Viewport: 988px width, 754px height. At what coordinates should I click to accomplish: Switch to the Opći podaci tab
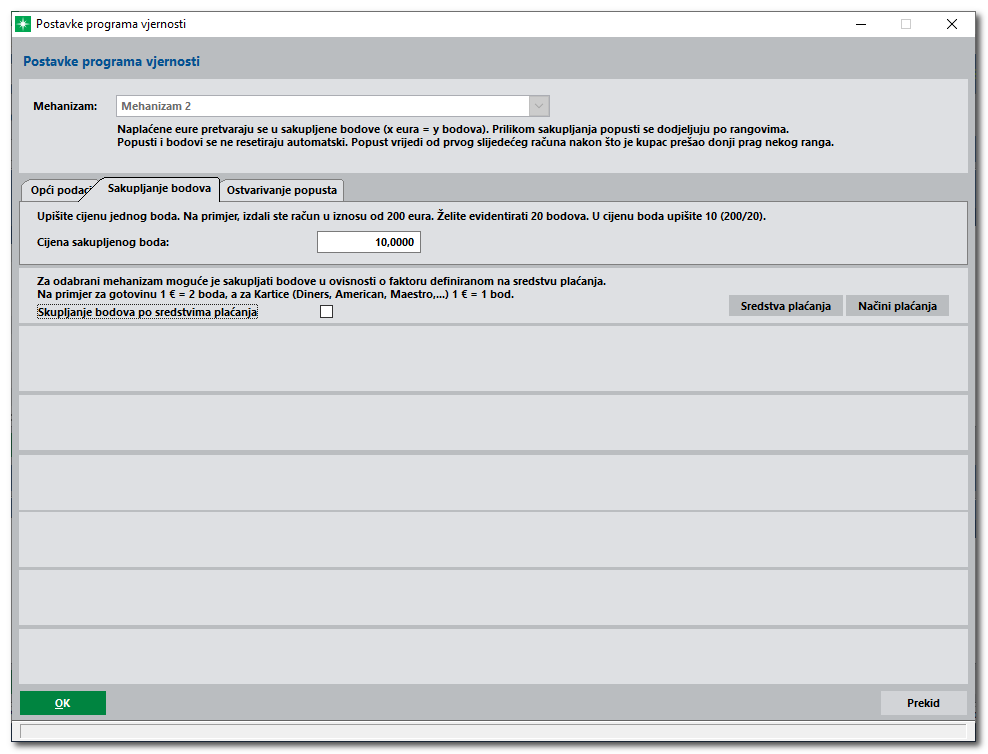(x=62, y=190)
